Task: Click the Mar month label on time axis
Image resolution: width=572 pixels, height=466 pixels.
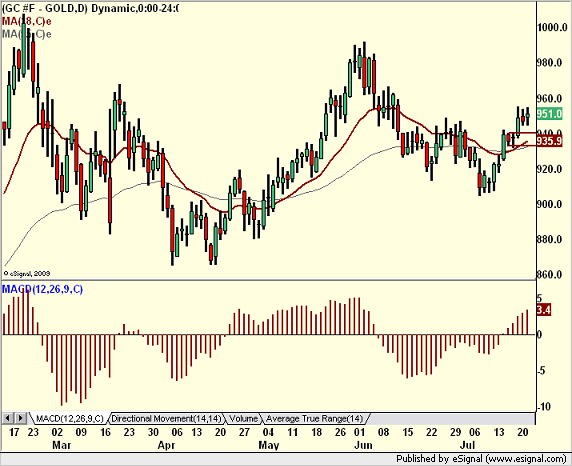Action: tap(62, 446)
